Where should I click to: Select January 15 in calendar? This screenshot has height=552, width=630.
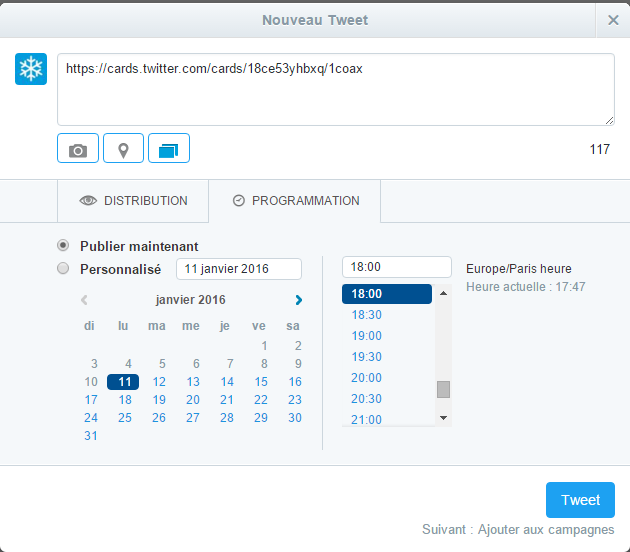pos(261,382)
